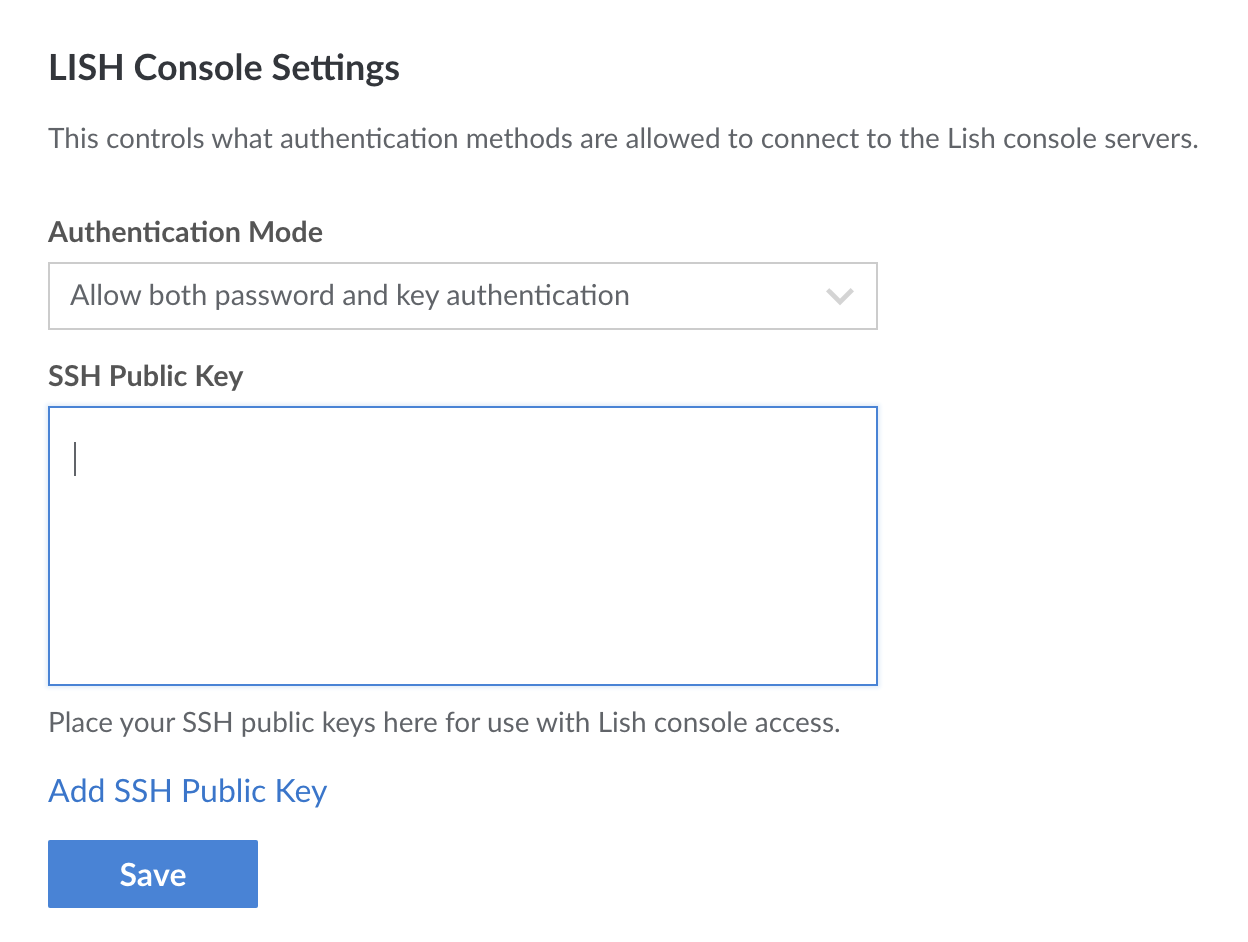Click the description about Lish console servers
Image resolution: width=1248 pixels, height=942 pixels.
pyautogui.click(x=623, y=139)
